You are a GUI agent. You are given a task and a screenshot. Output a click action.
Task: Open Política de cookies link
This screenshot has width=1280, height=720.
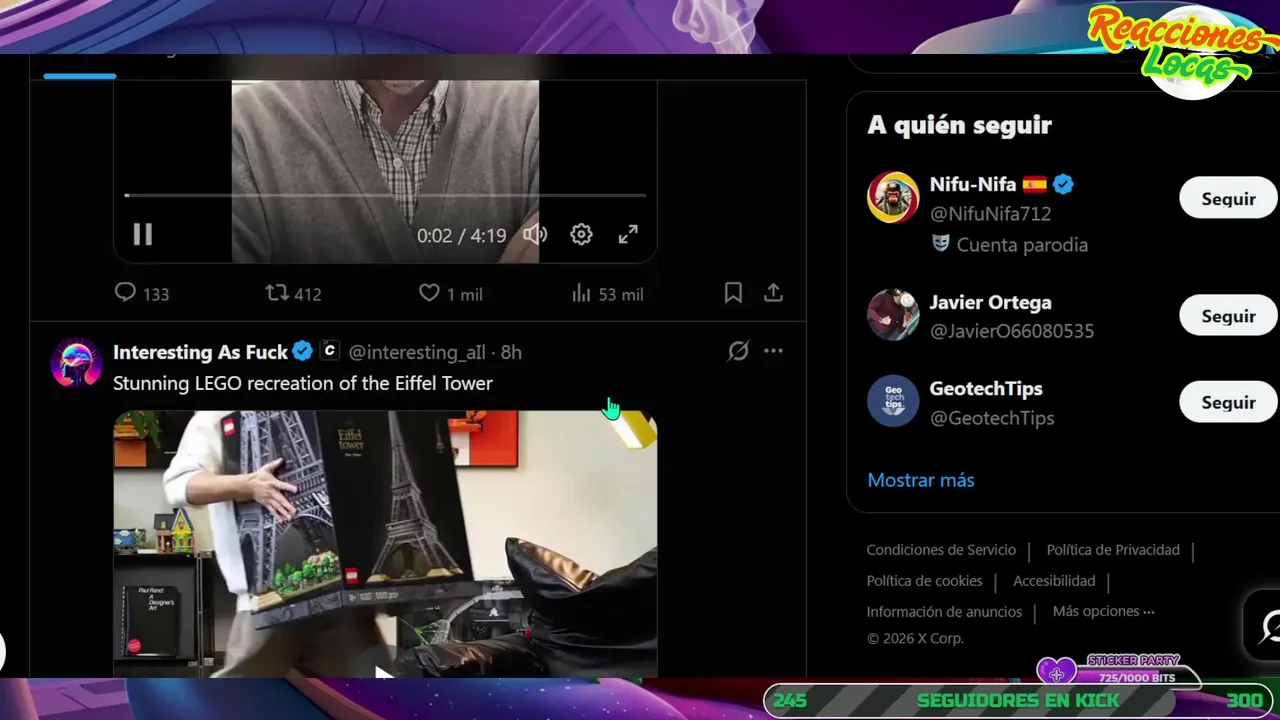click(x=924, y=581)
